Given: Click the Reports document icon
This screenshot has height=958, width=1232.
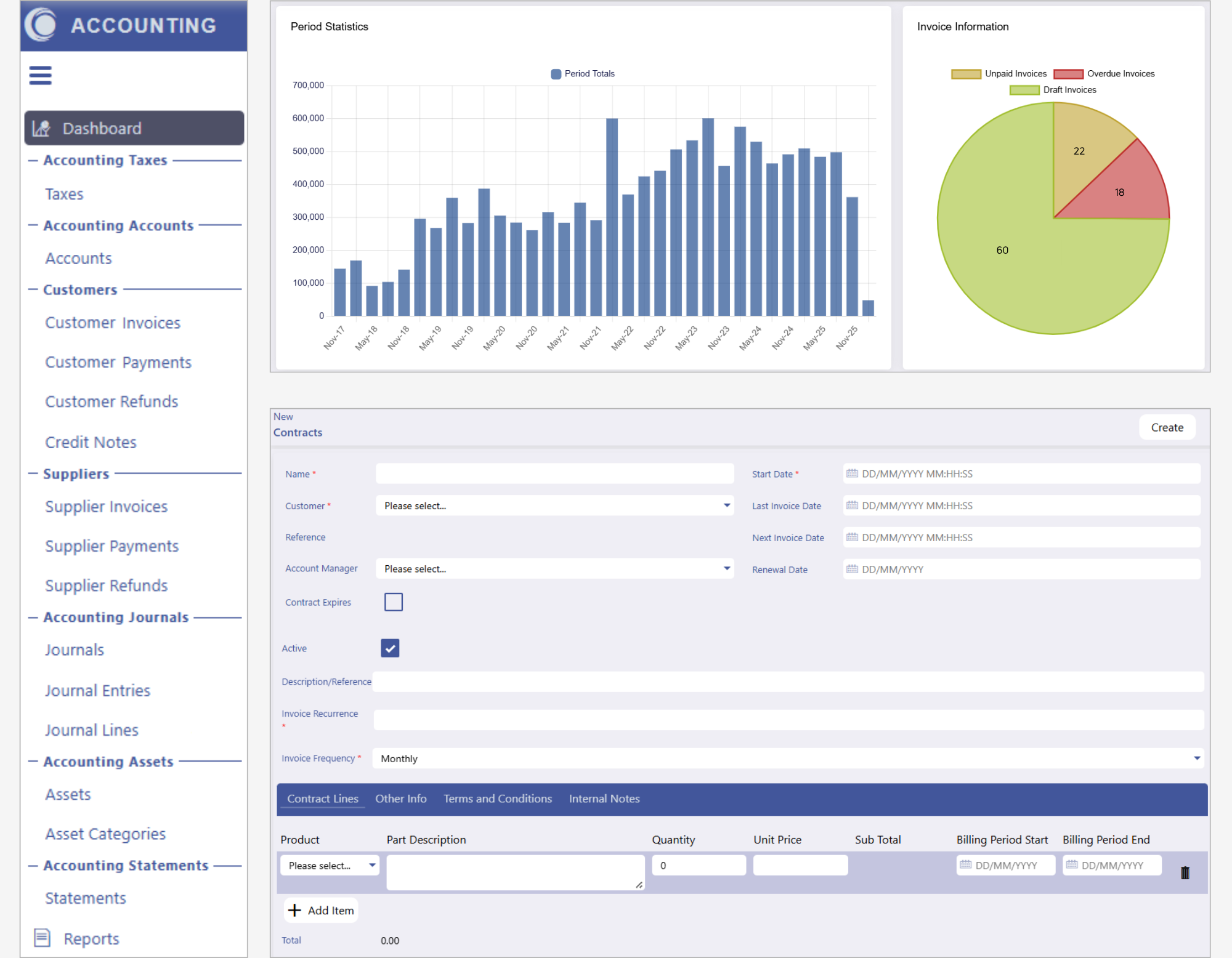Looking at the screenshot, I should [42, 938].
